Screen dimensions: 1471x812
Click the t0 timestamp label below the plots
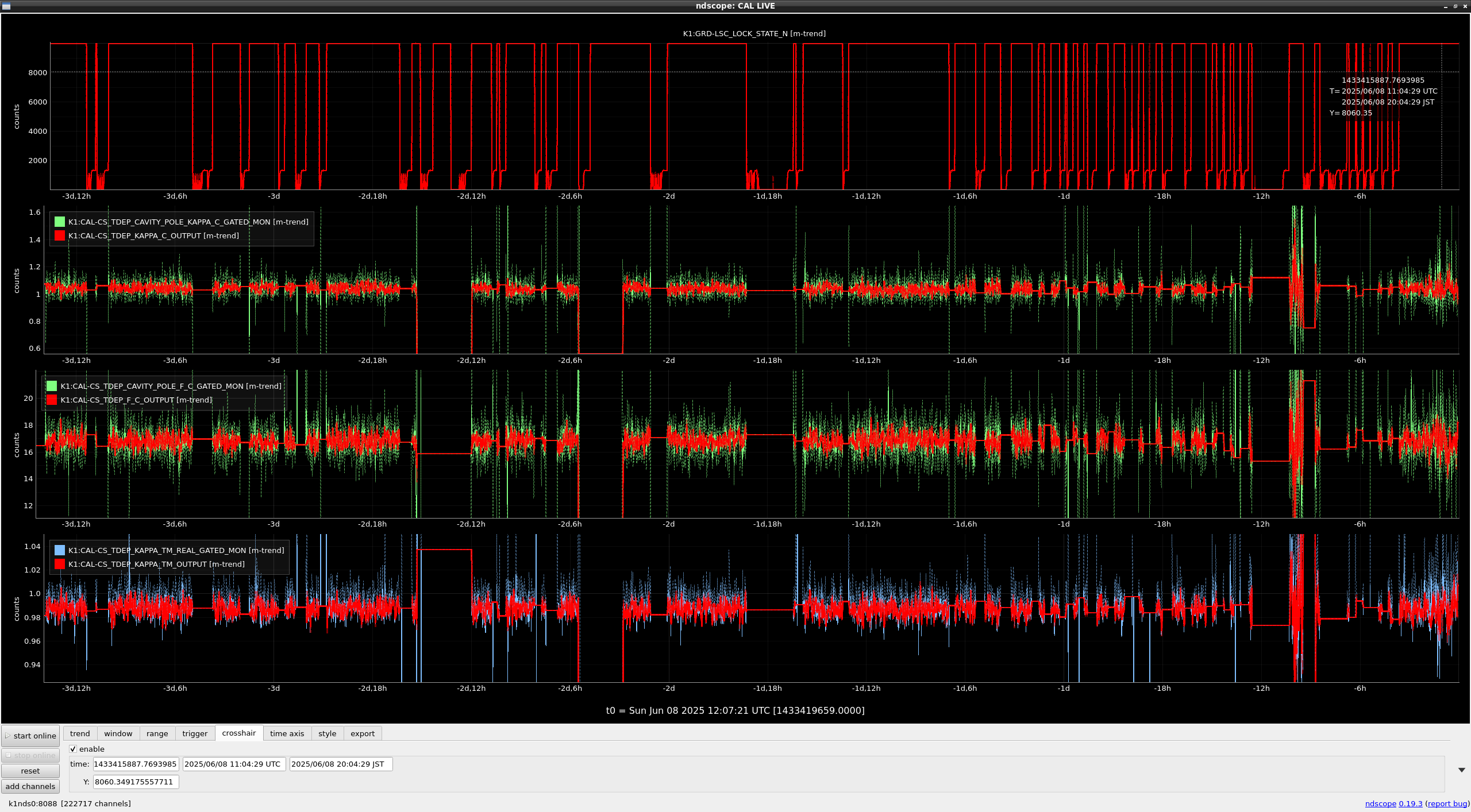click(x=735, y=710)
